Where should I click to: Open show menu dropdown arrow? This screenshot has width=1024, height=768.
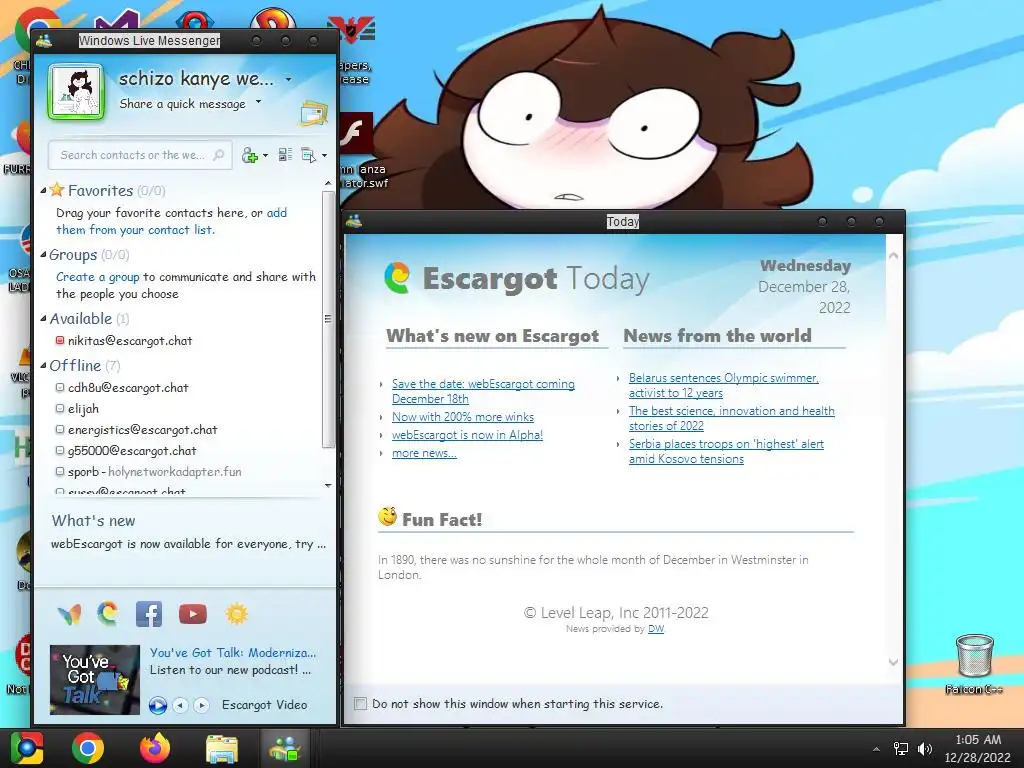tap(325, 155)
